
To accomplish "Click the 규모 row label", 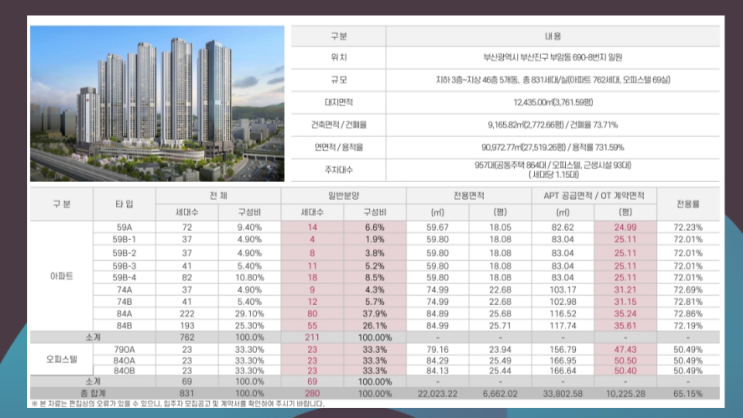I will pyautogui.click(x=339, y=80).
